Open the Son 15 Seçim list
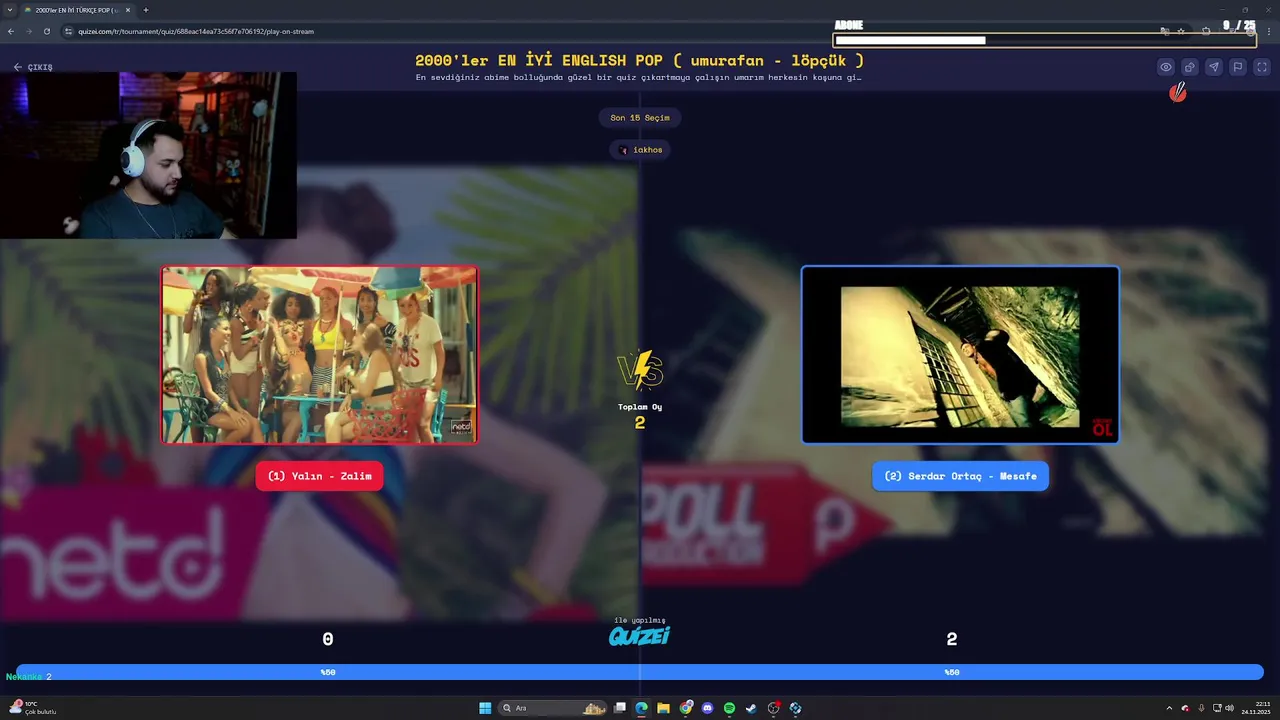The image size is (1280, 720). [640, 118]
